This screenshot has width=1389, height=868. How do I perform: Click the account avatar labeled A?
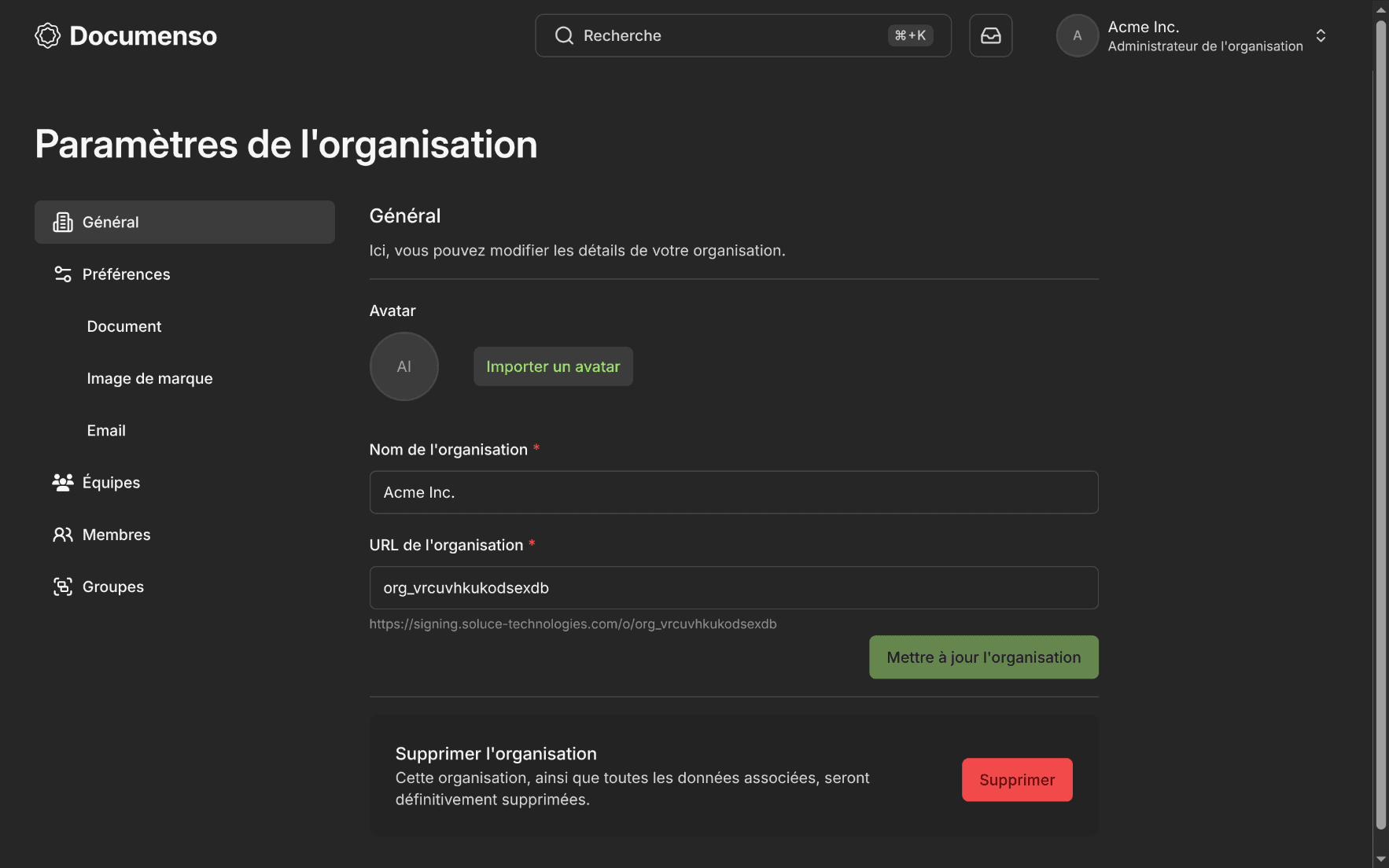point(1077,35)
